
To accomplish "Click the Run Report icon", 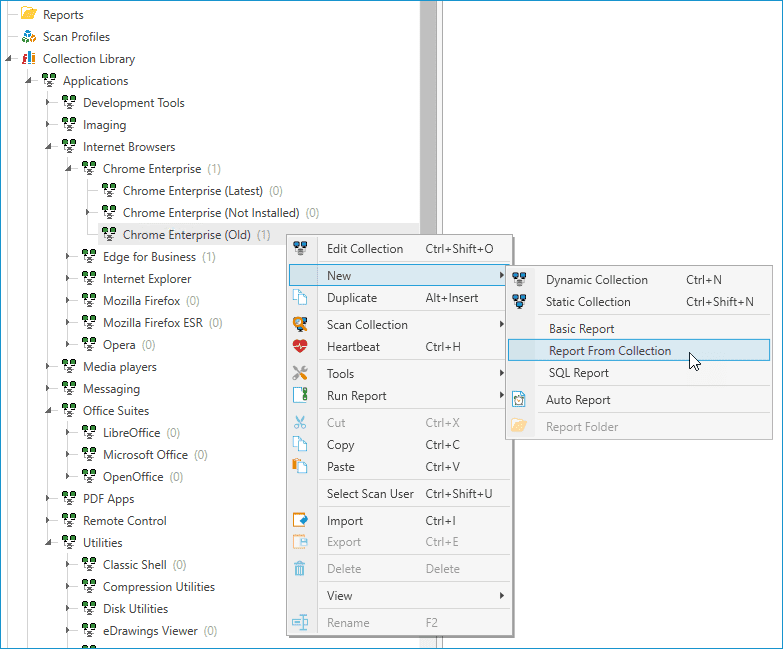I will [x=300, y=395].
